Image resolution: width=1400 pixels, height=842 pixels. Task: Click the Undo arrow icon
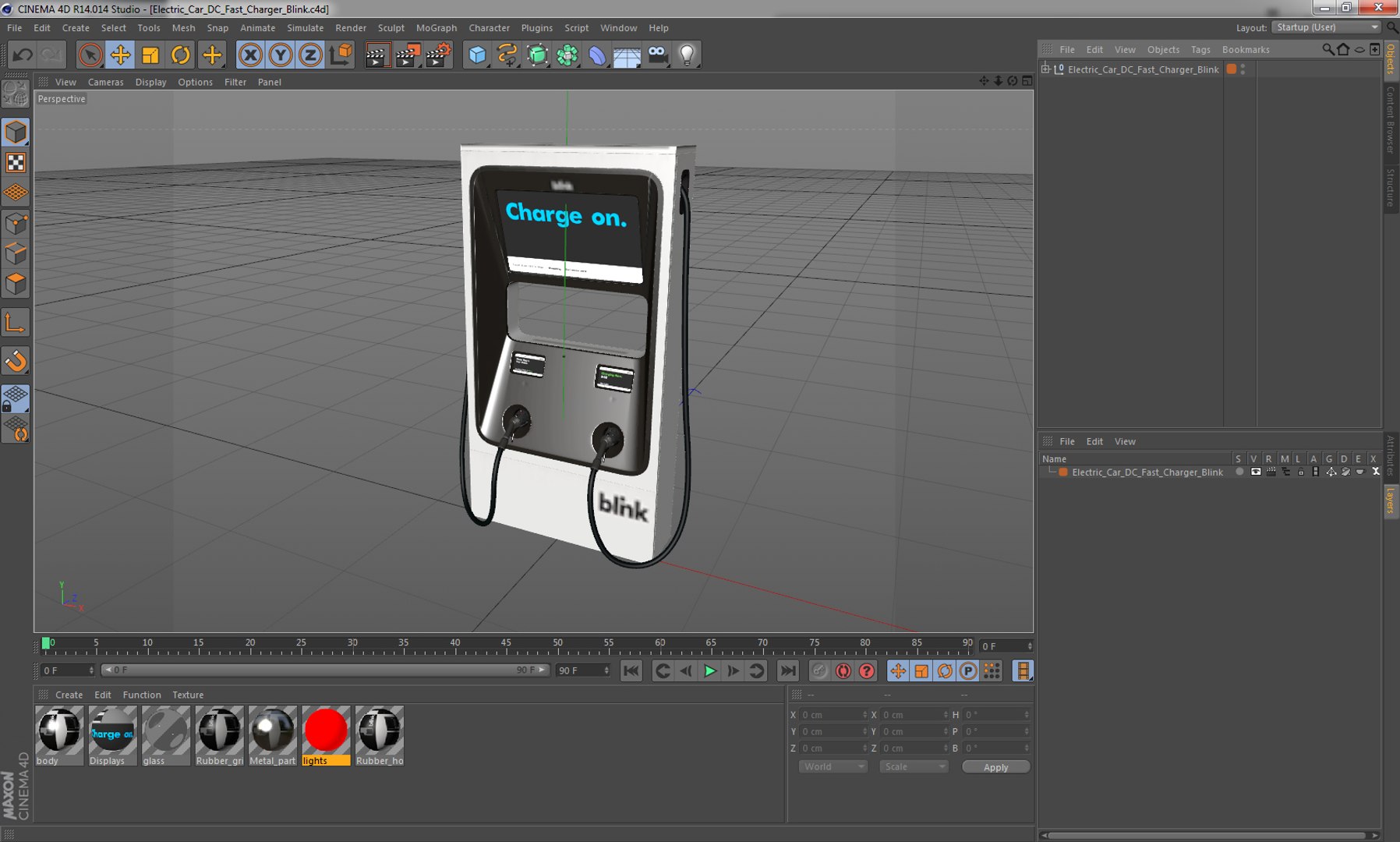click(23, 55)
